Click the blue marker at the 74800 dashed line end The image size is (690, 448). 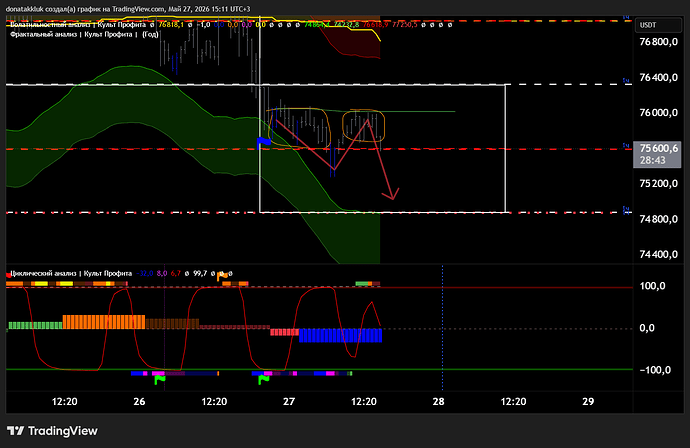(x=626, y=210)
